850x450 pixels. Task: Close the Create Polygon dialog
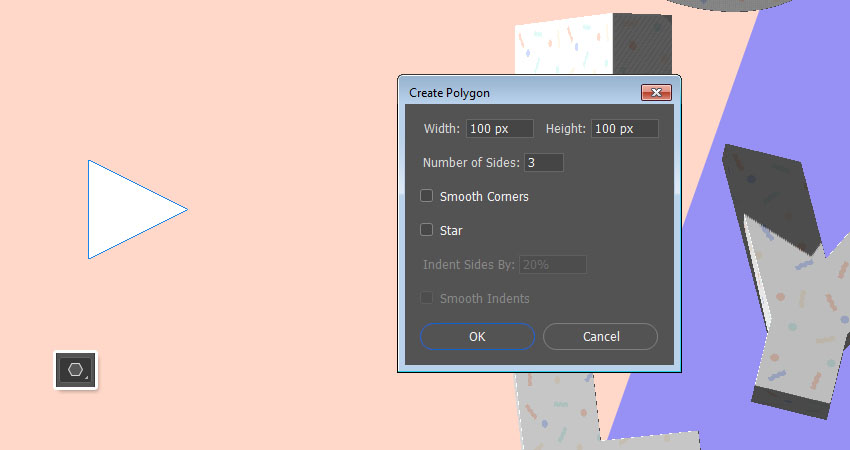coord(656,92)
